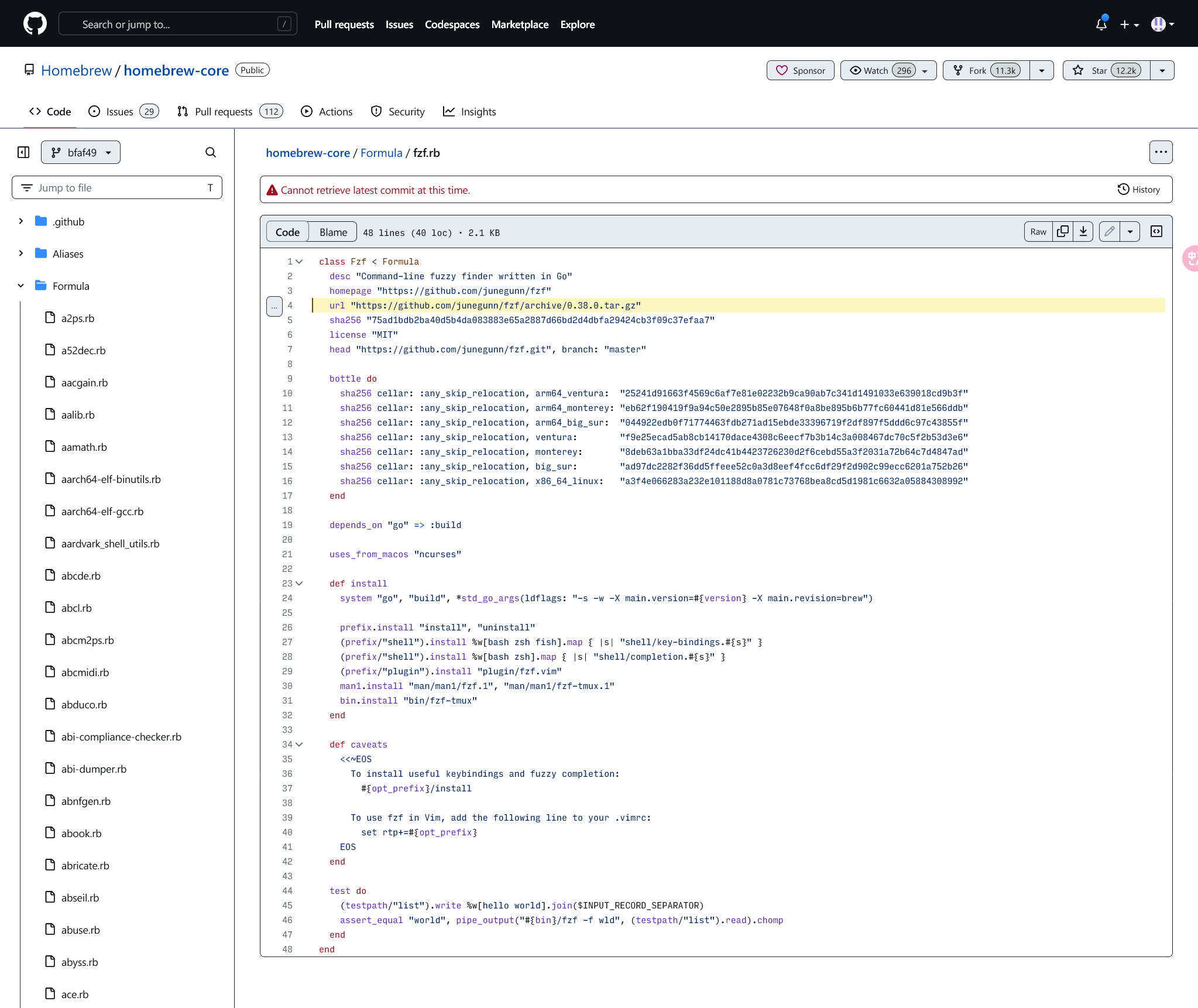Open the fork options dropdown arrow
This screenshot has height=1008, width=1198.
(1042, 70)
